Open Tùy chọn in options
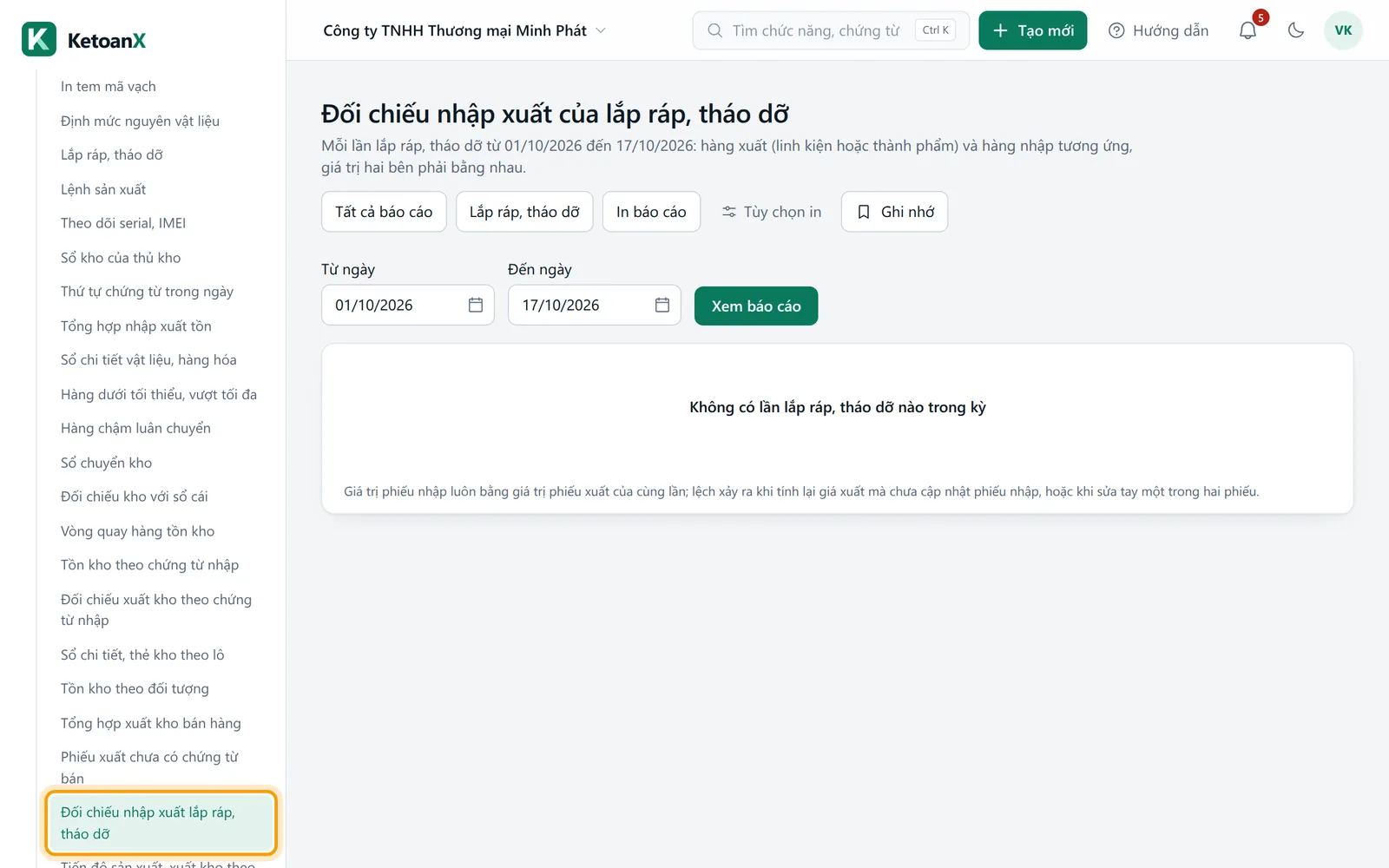Viewport: 1389px width, 868px height. coord(771,212)
